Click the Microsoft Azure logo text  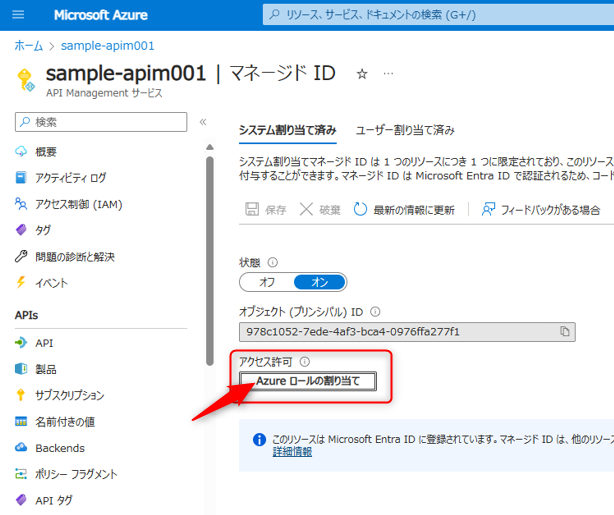tap(101, 15)
